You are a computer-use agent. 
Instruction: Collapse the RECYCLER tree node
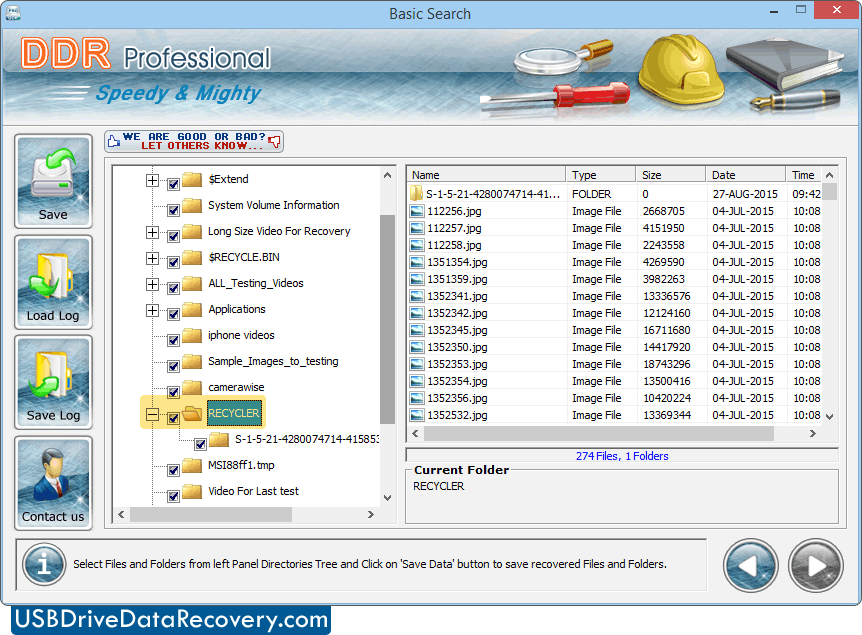[154, 412]
